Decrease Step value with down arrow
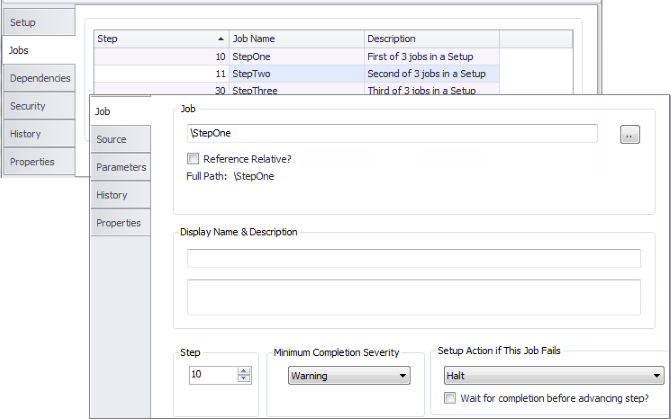Image resolution: width=671 pixels, height=419 pixels. 243,378
